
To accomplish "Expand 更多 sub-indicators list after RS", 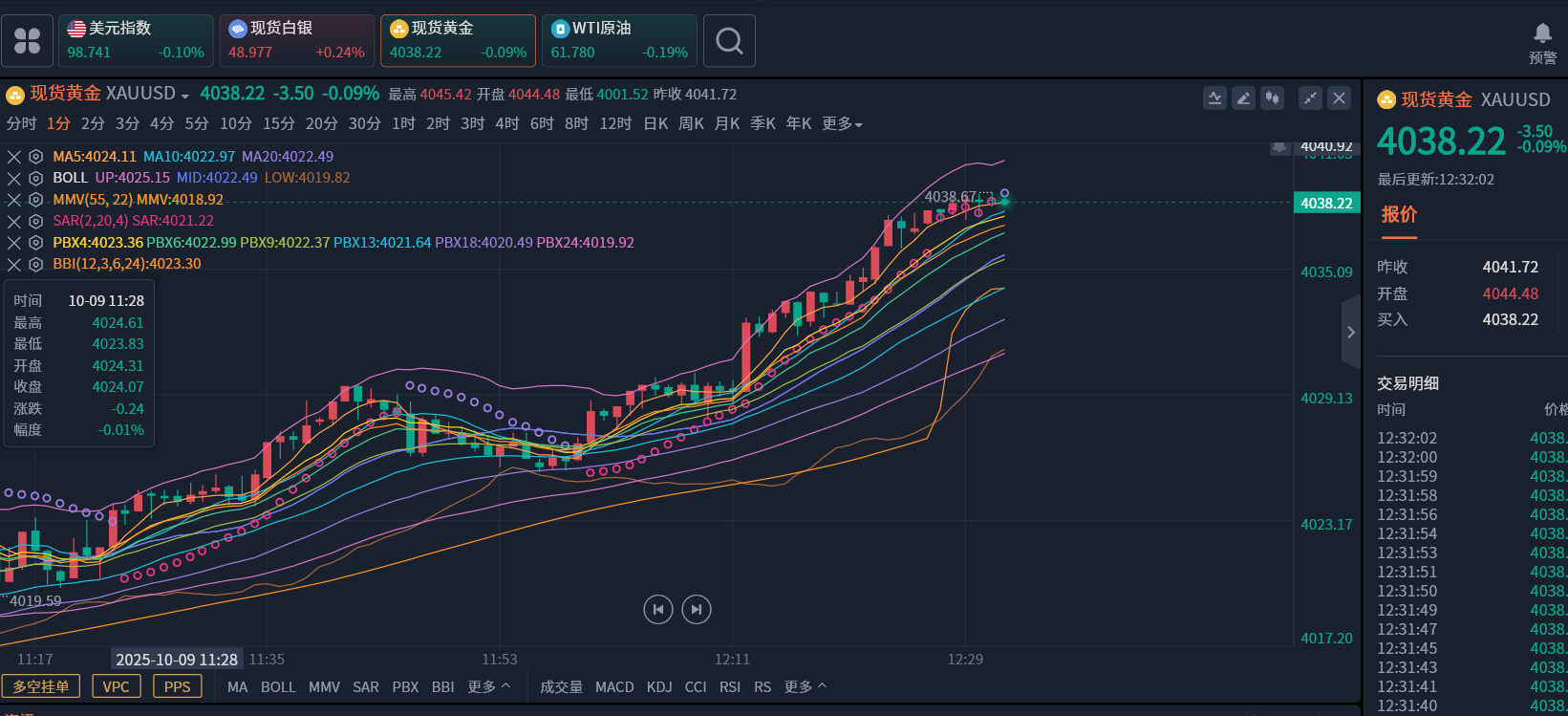I will point(805,686).
